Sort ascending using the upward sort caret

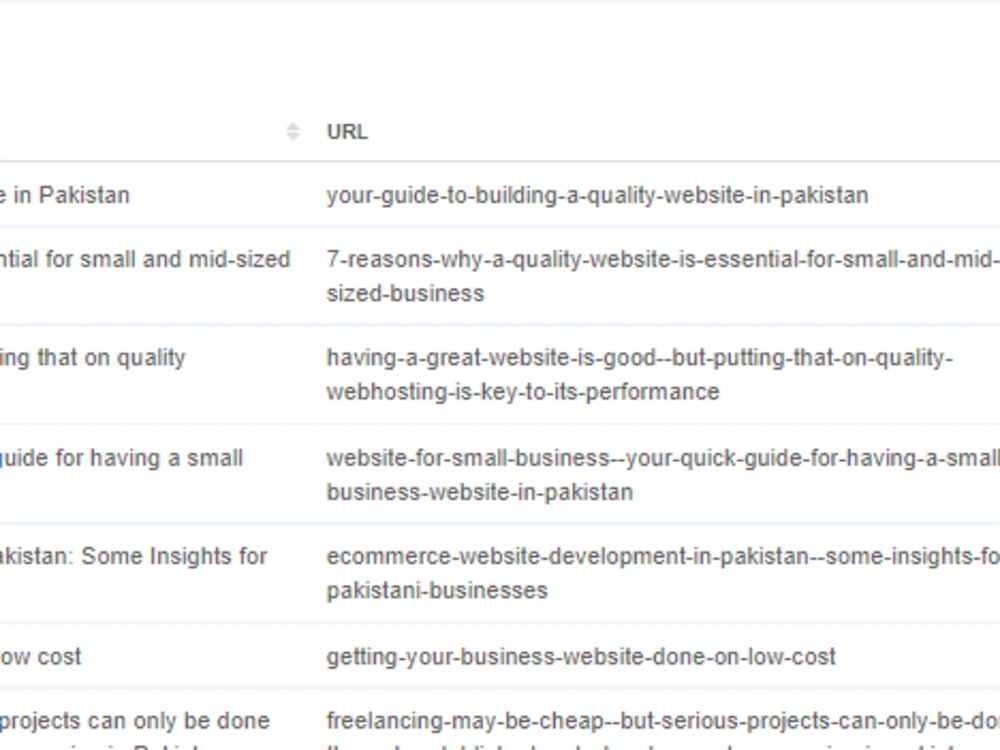pos(293,127)
